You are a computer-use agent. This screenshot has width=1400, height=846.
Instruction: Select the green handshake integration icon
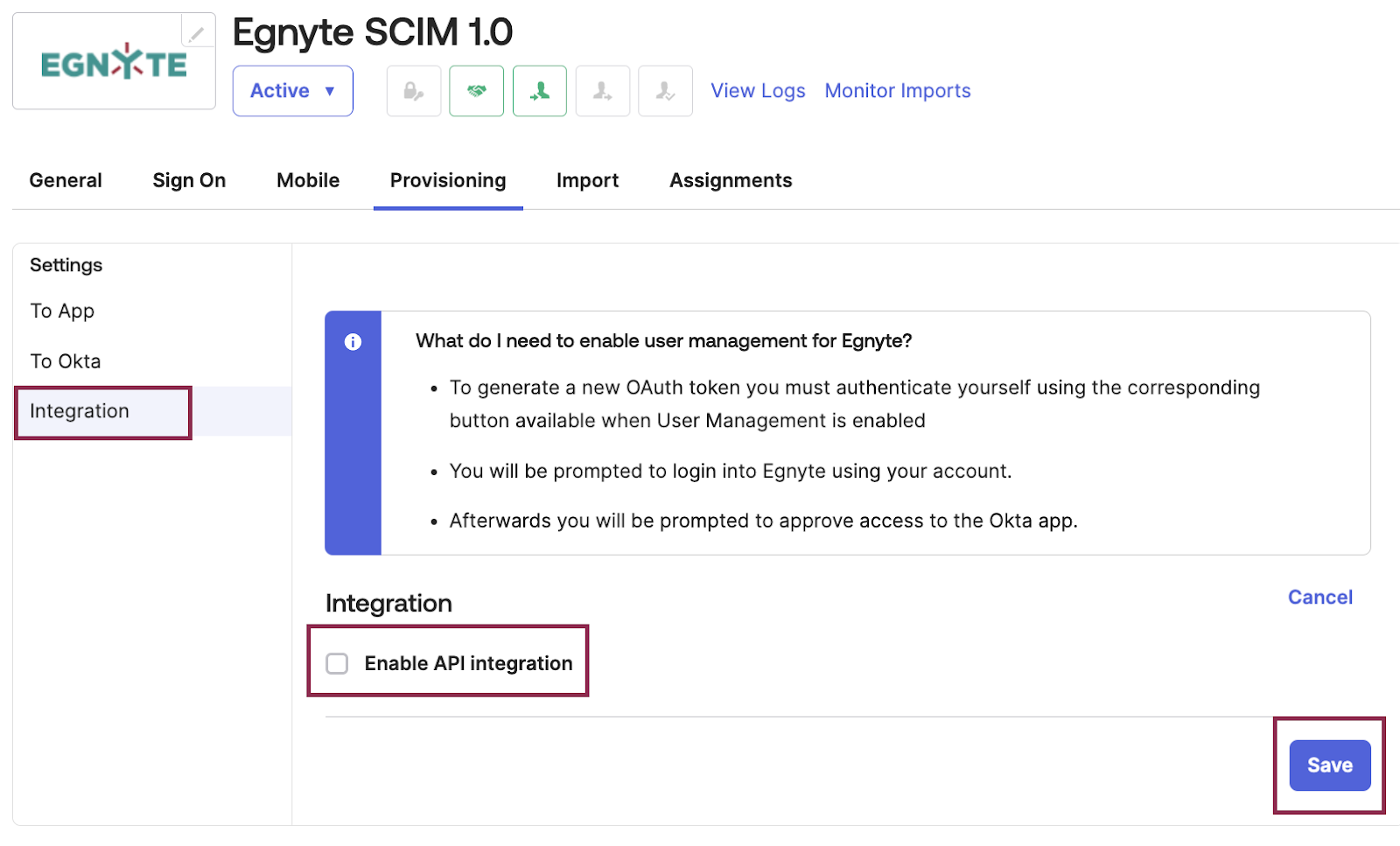[x=476, y=90]
